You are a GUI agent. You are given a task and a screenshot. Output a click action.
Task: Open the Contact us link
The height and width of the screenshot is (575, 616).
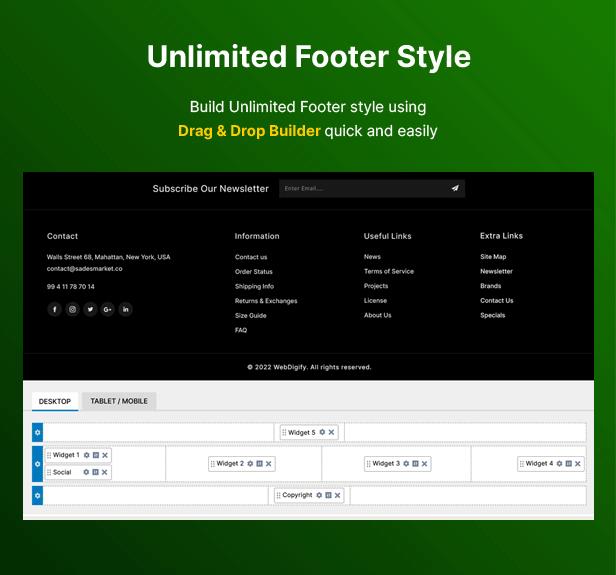click(251, 257)
